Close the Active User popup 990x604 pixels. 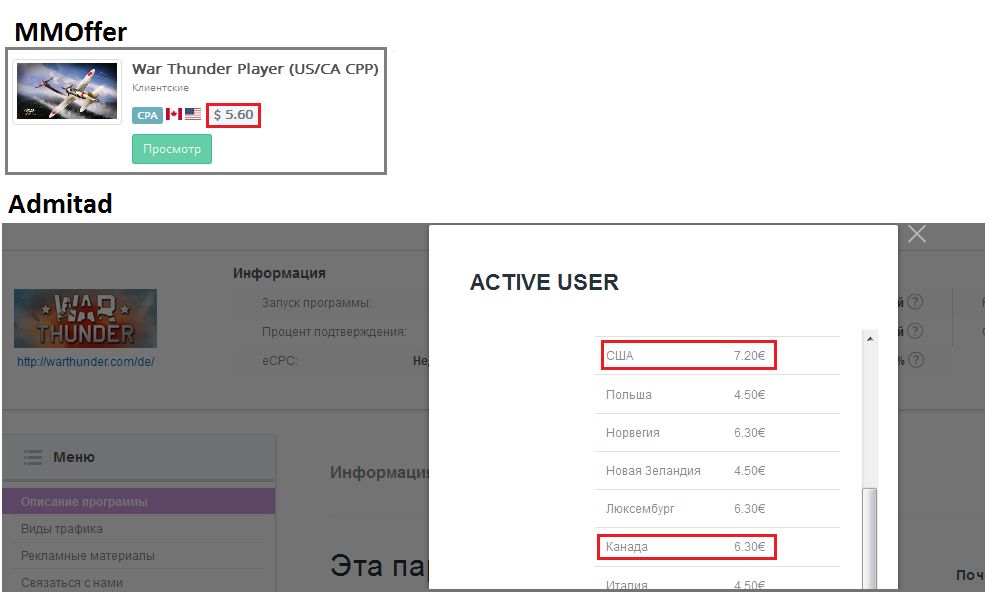[x=916, y=235]
